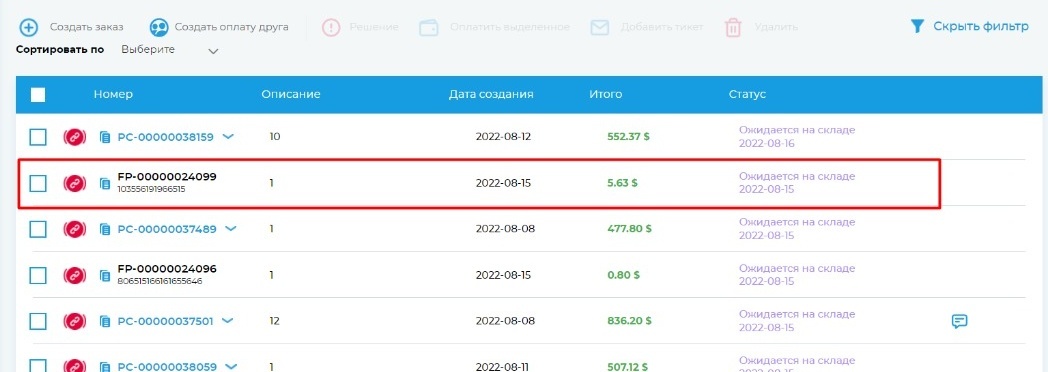Click total 5.63 $
This screenshot has height=372, width=1048.
(622, 183)
